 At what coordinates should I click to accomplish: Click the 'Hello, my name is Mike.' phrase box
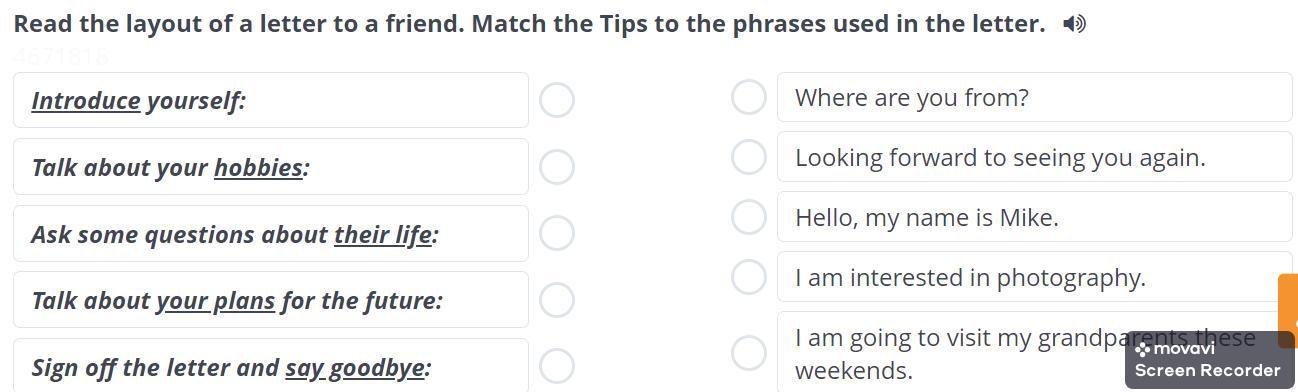coord(1035,217)
